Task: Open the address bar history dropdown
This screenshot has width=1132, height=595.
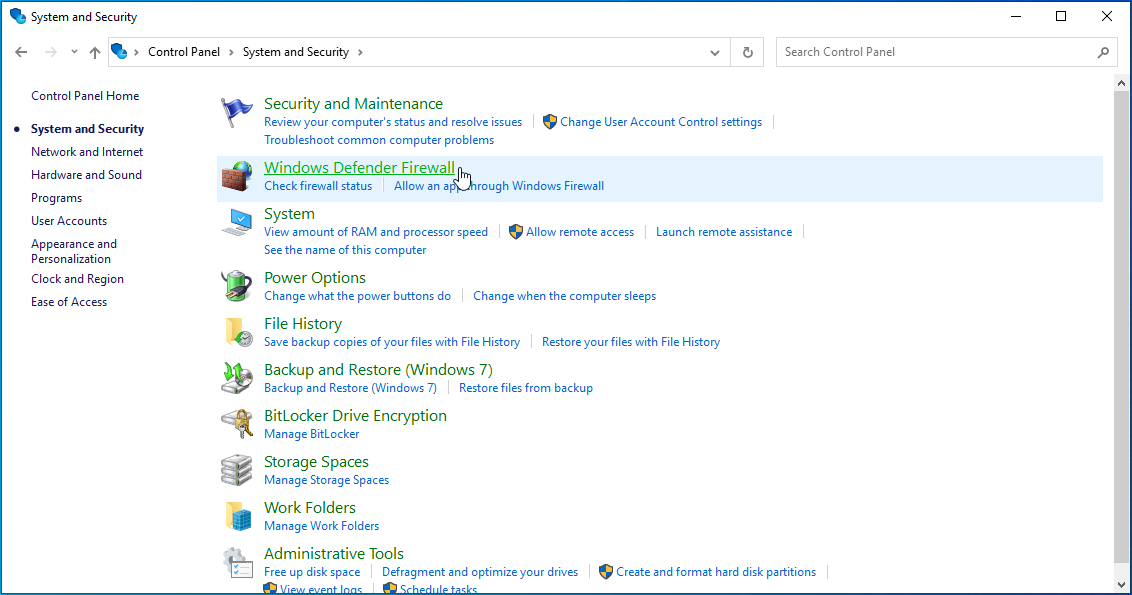Action: (x=713, y=51)
